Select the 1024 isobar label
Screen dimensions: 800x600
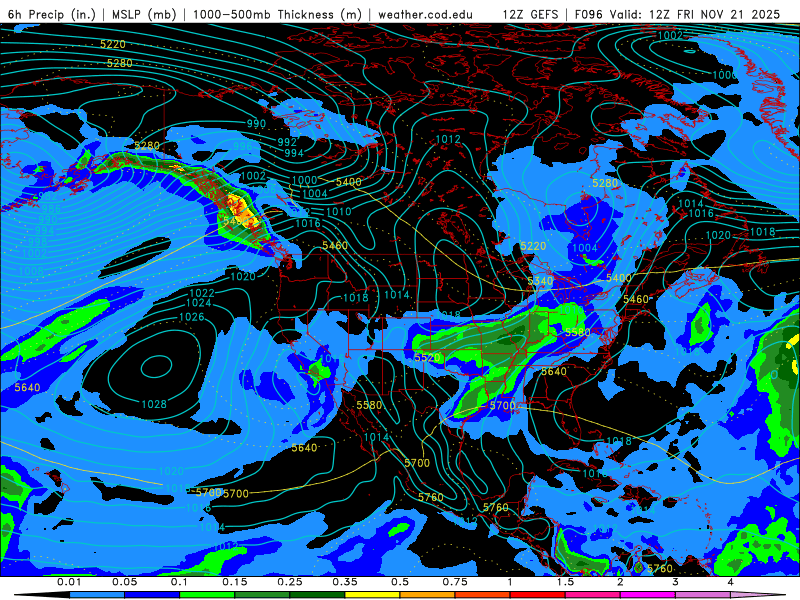tap(199, 303)
